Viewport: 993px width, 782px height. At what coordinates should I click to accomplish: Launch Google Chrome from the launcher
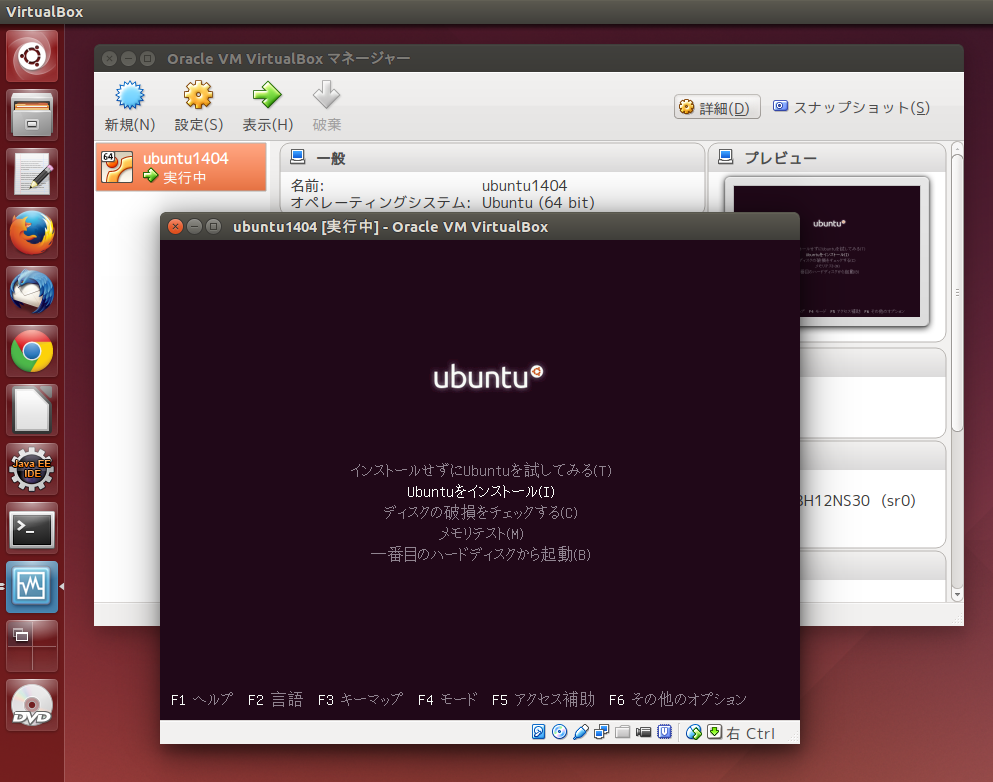[32, 351]
